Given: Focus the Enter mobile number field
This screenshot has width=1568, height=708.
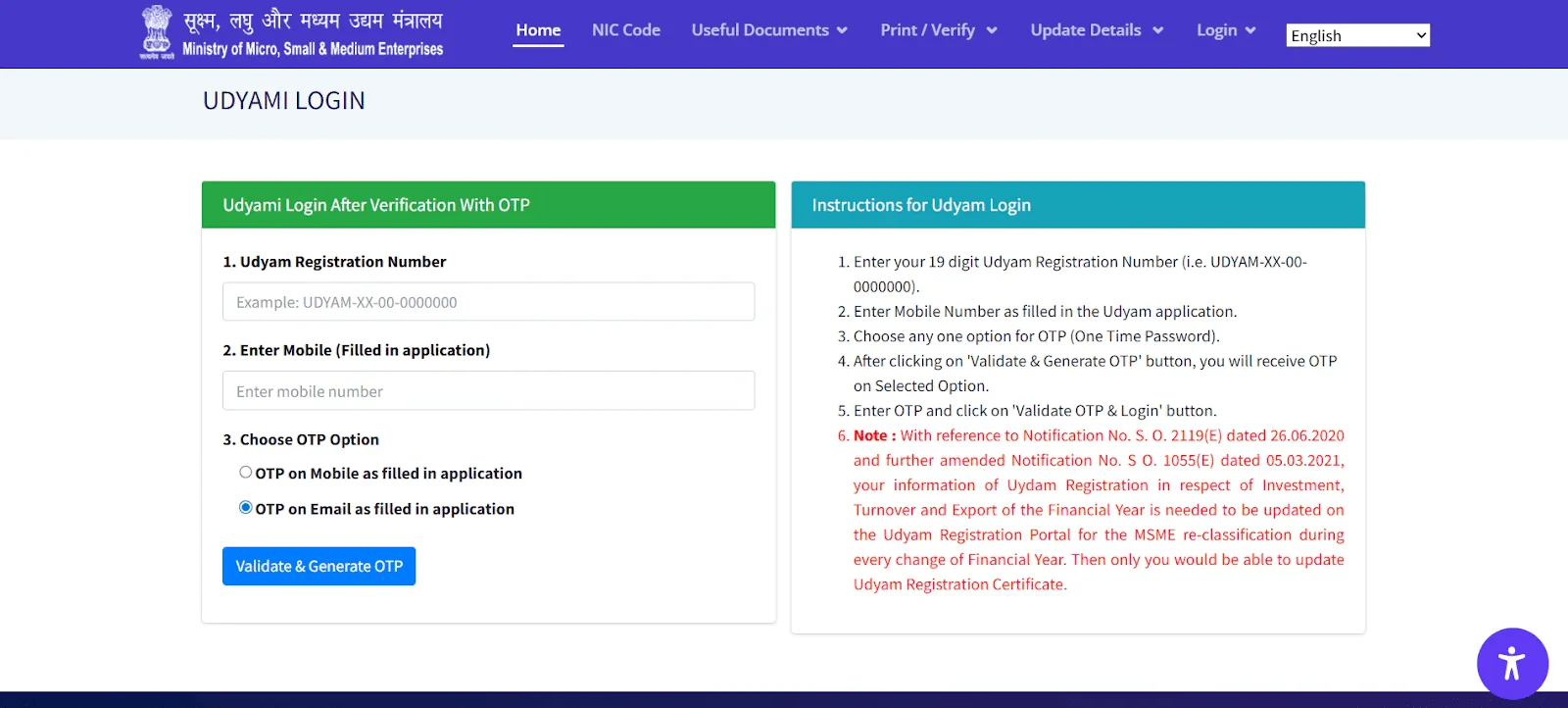Looking at the screenshot, I should (488, 390).
